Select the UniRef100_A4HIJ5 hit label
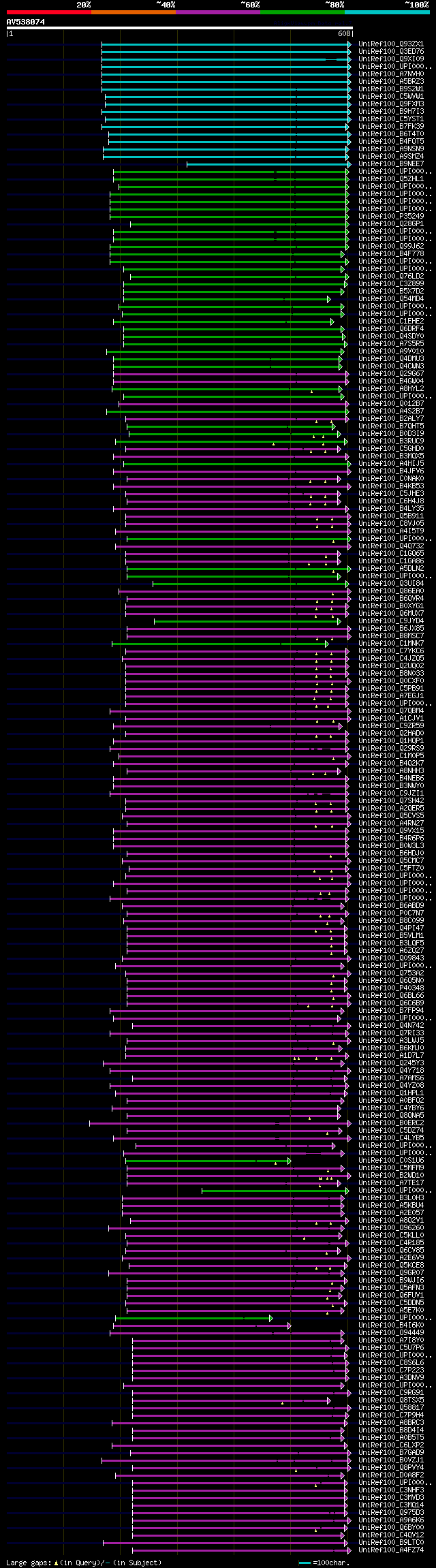This screenshot has width=436, height=1568. (x=391, y=464)
